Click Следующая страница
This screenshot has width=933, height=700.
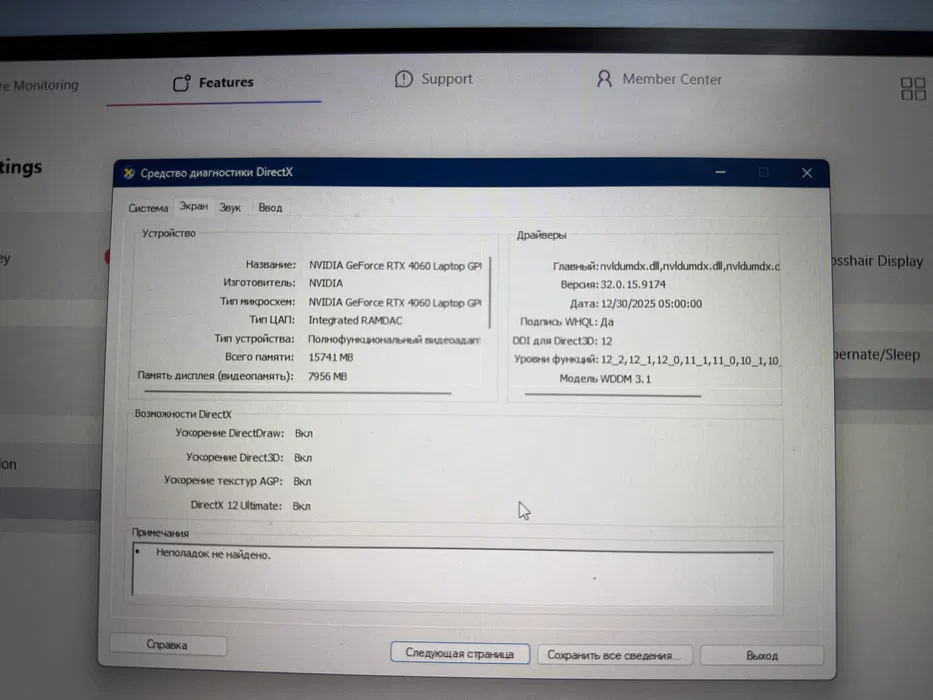click(459, 652)
